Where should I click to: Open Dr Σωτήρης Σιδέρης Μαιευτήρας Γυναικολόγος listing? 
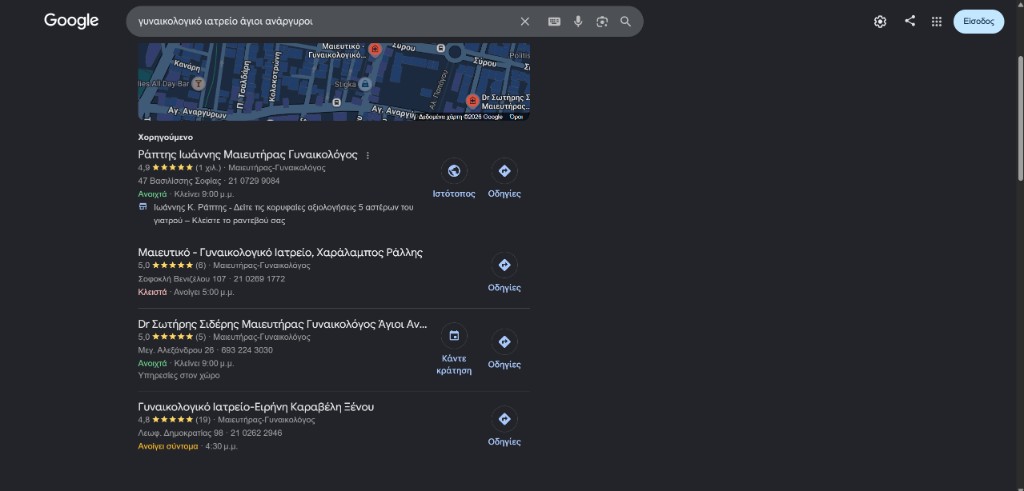pyautogui.click(x=283, y=325)
